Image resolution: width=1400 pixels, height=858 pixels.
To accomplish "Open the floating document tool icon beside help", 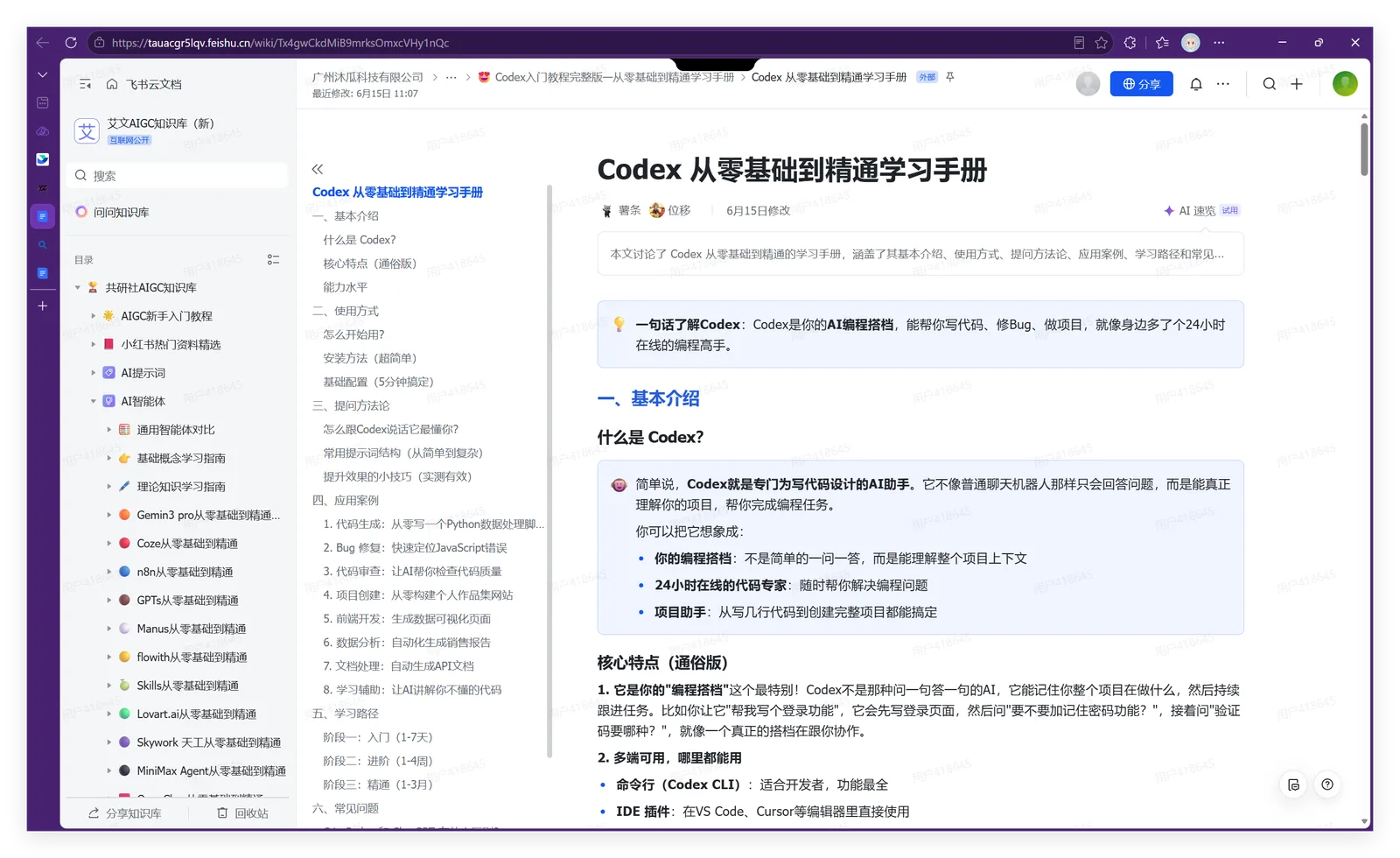I will pyautogui.click(x=1293, y=784).
